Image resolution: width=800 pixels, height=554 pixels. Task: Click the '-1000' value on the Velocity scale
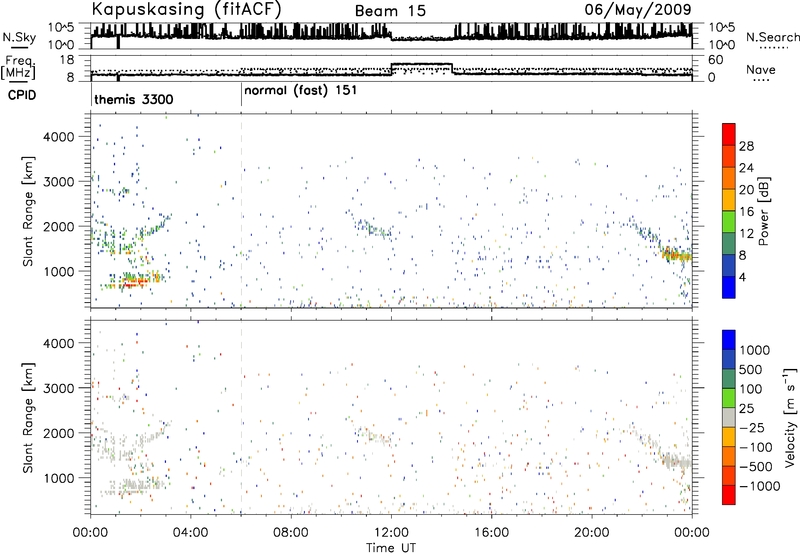pos(760,486)
